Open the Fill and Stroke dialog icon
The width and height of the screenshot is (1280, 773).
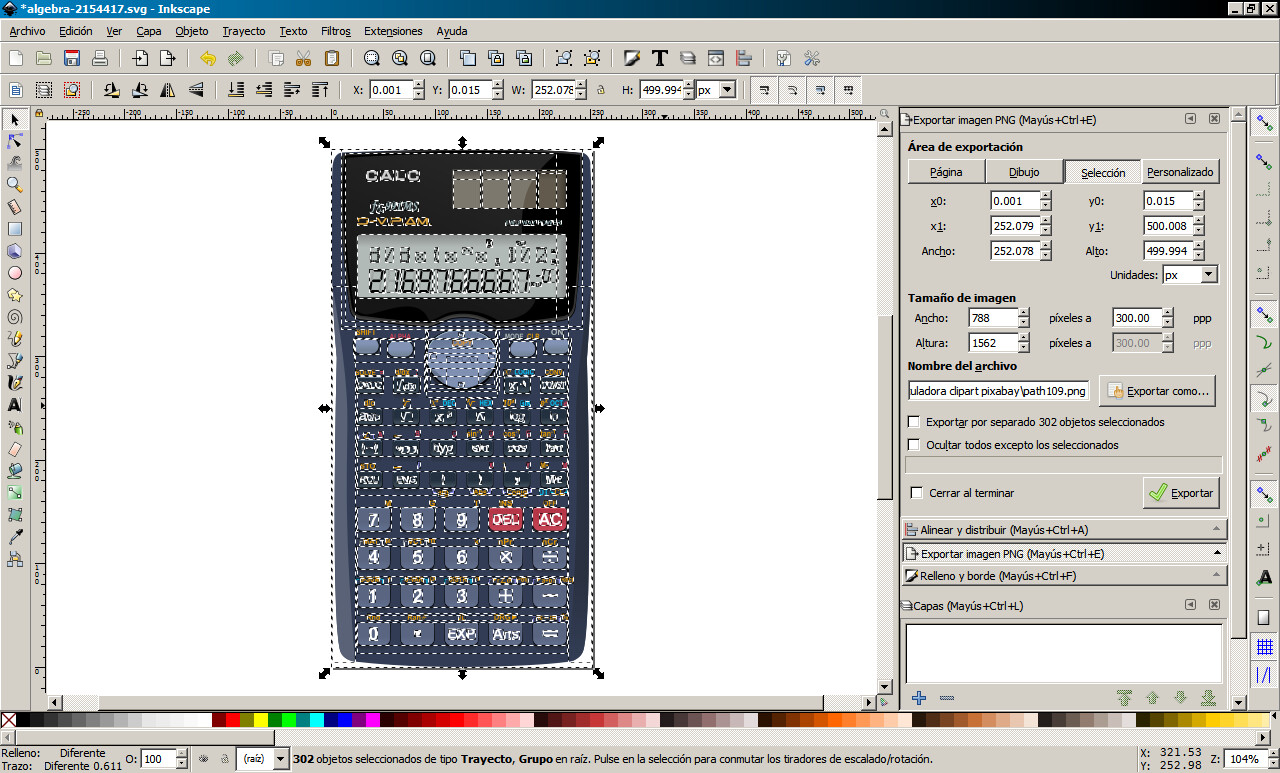[x=631, y=58]
